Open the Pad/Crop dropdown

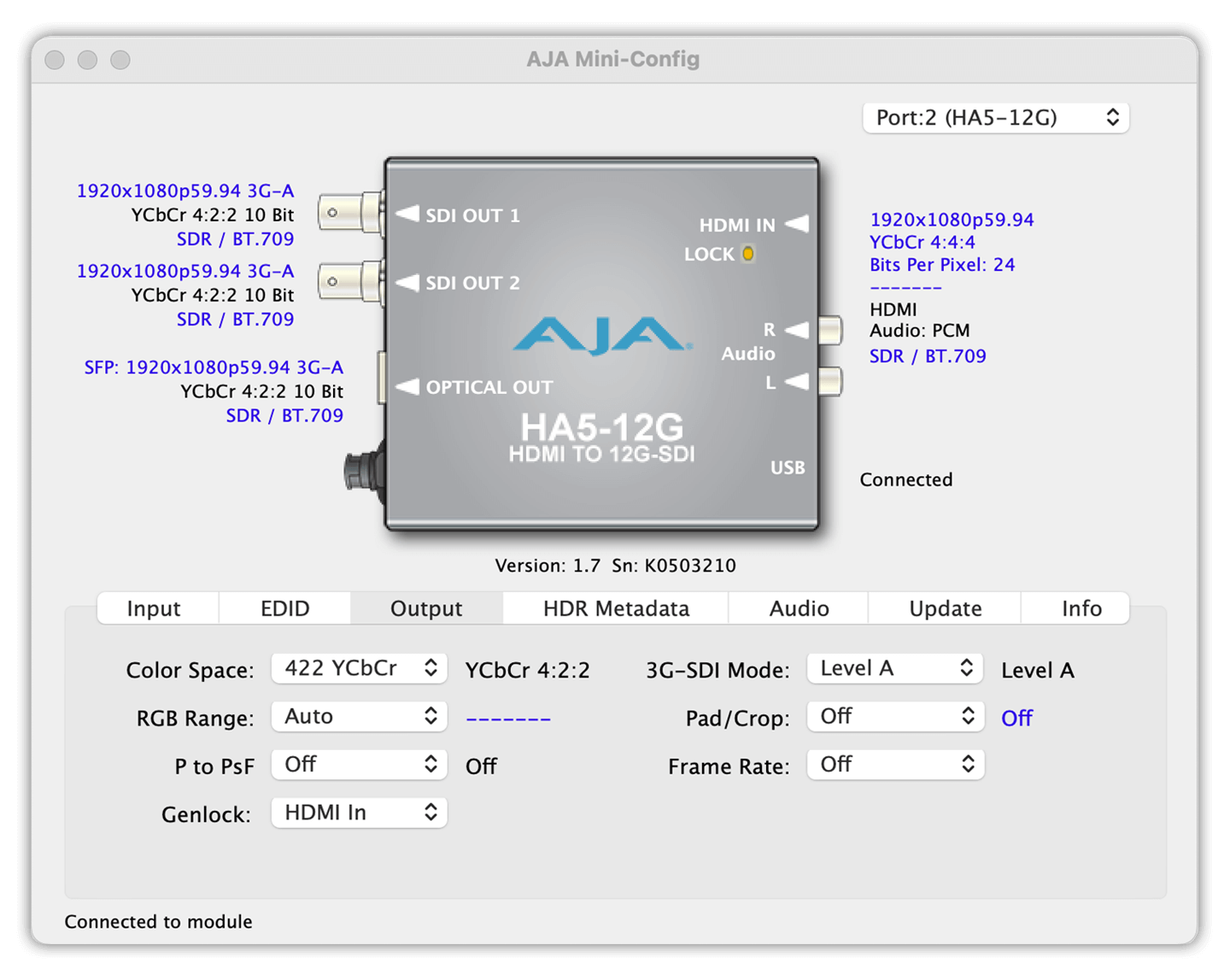(x=895, y=717)
